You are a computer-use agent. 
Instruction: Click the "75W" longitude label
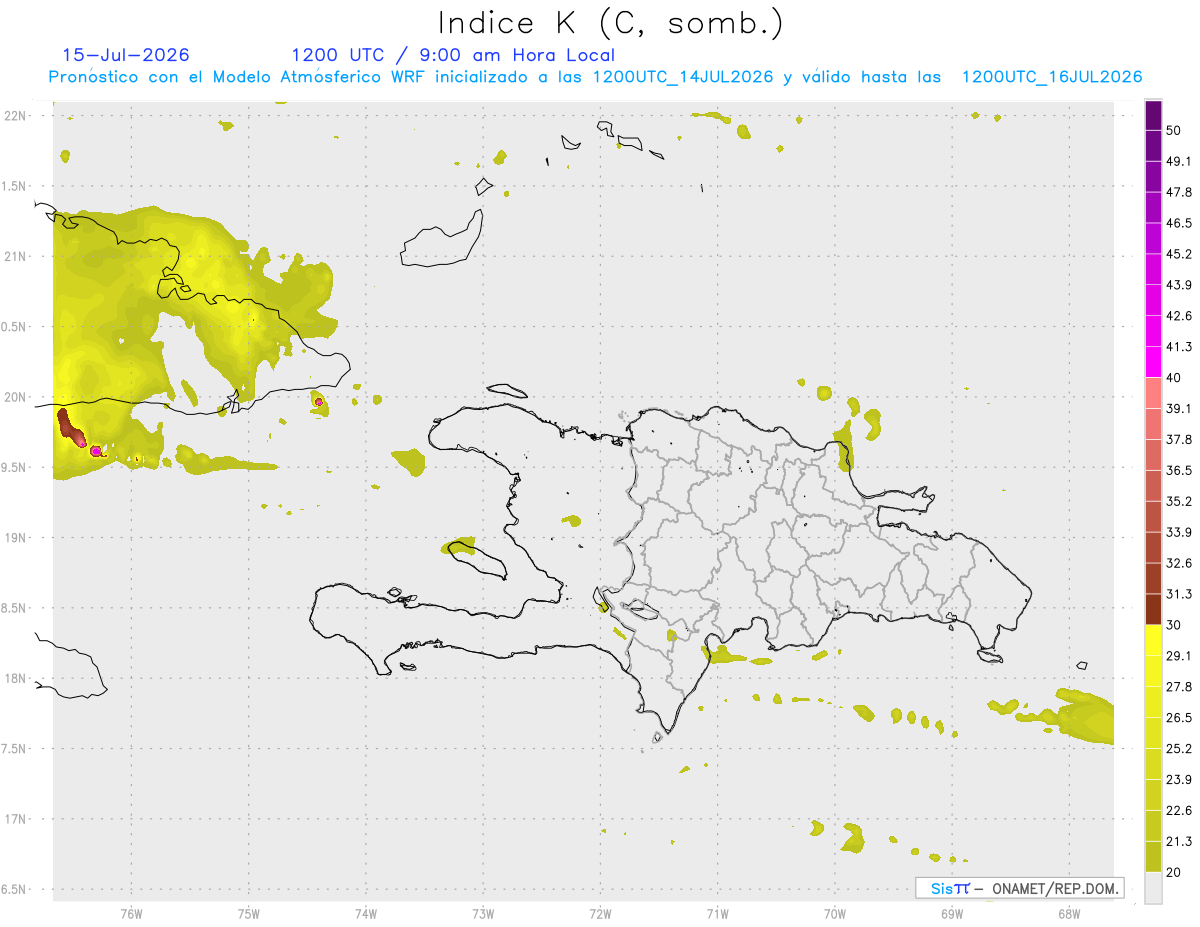click(248, 914)
